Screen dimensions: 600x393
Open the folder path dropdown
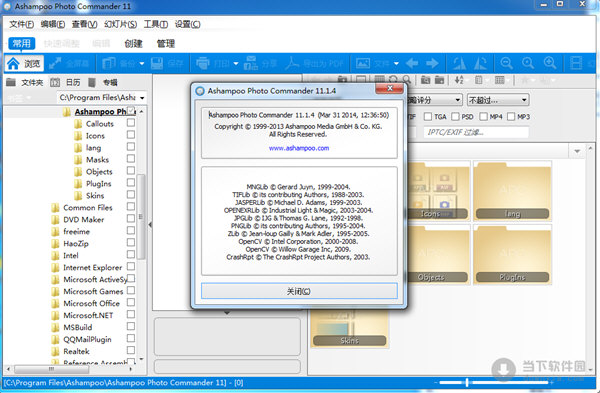(142, 98)
